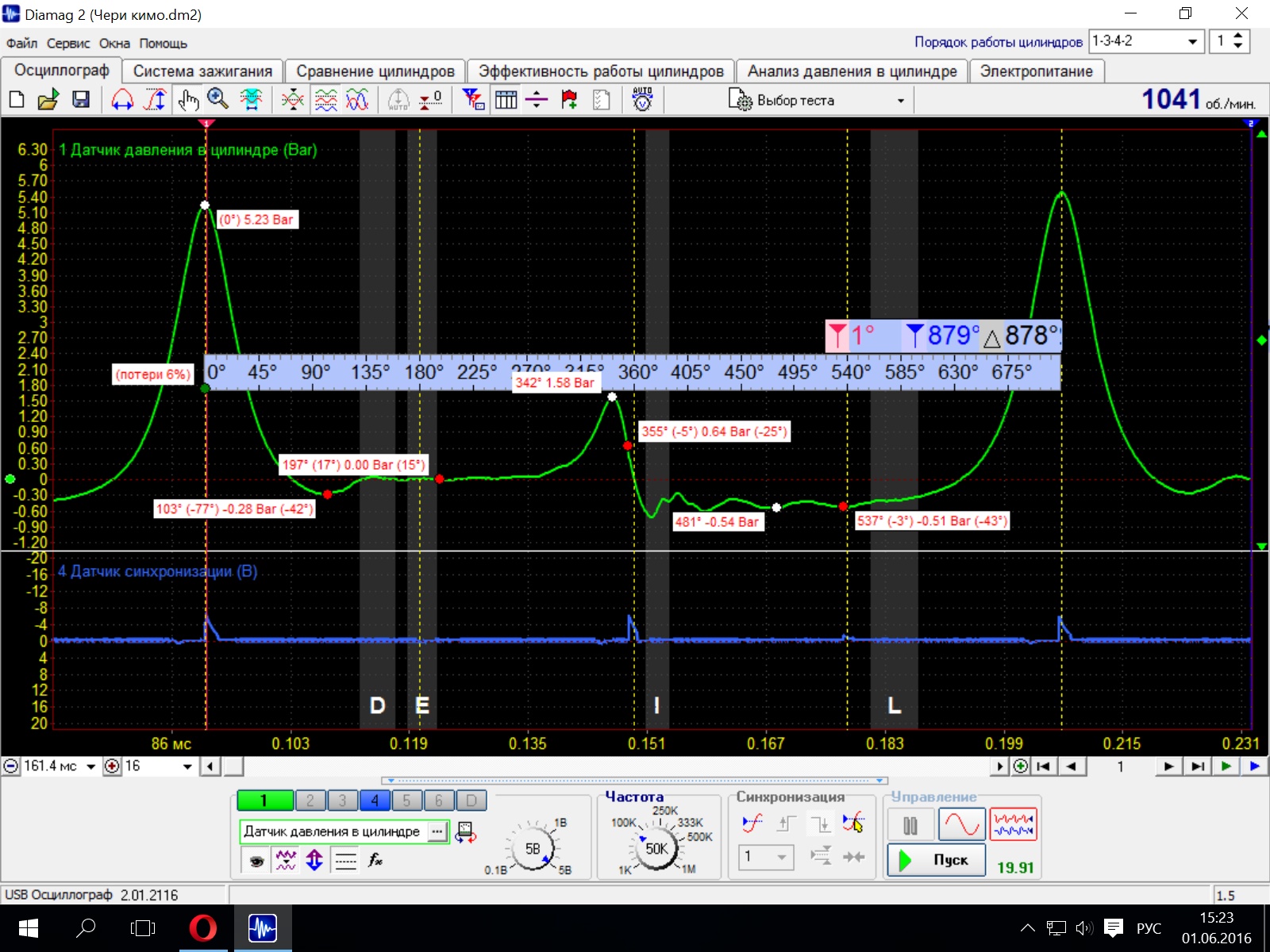The width and height of the screenshot is (1270, 952).
Task: Switch to the Электропитание tab
Action: 1037,71
